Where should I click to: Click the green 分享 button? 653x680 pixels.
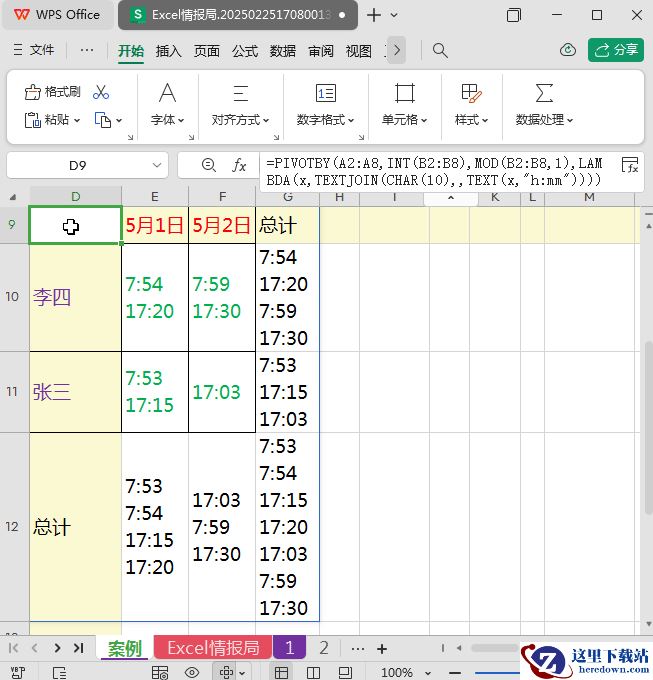pyautogui.click(x=616, y=50)
